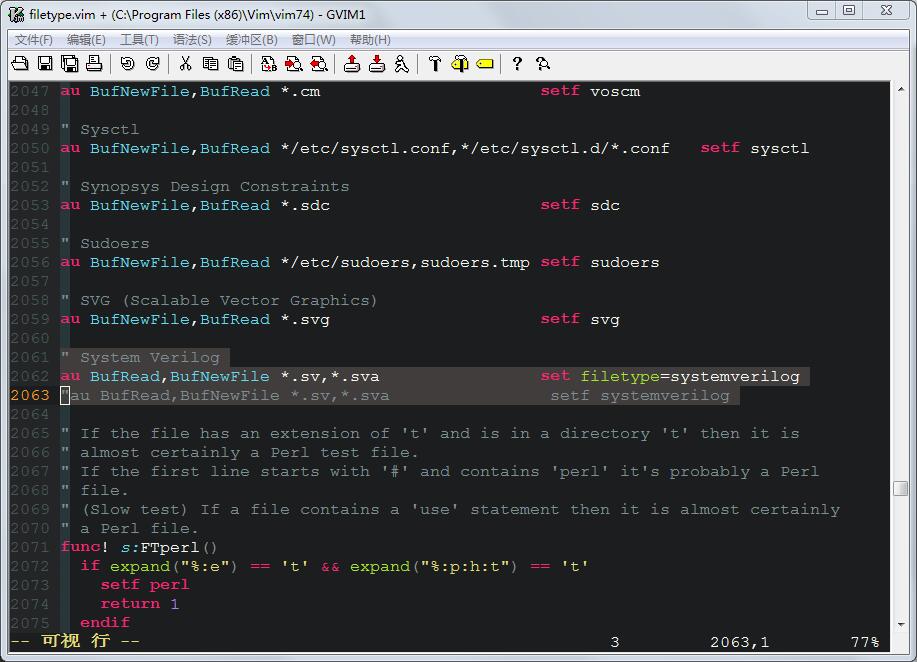
Task: Click '*.sdc' pattern on line 2053
Action: pos(305,205)
